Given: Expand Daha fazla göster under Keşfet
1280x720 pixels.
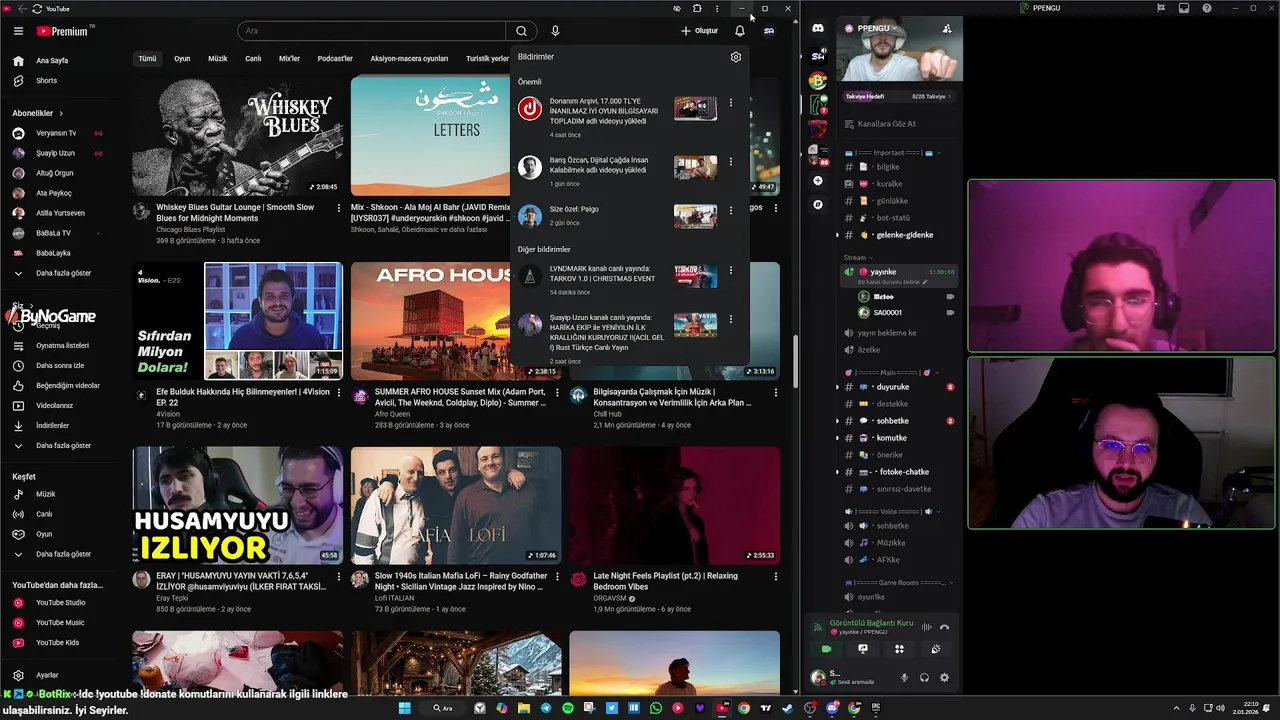Looking at the screenshot, I should point(65,554).
